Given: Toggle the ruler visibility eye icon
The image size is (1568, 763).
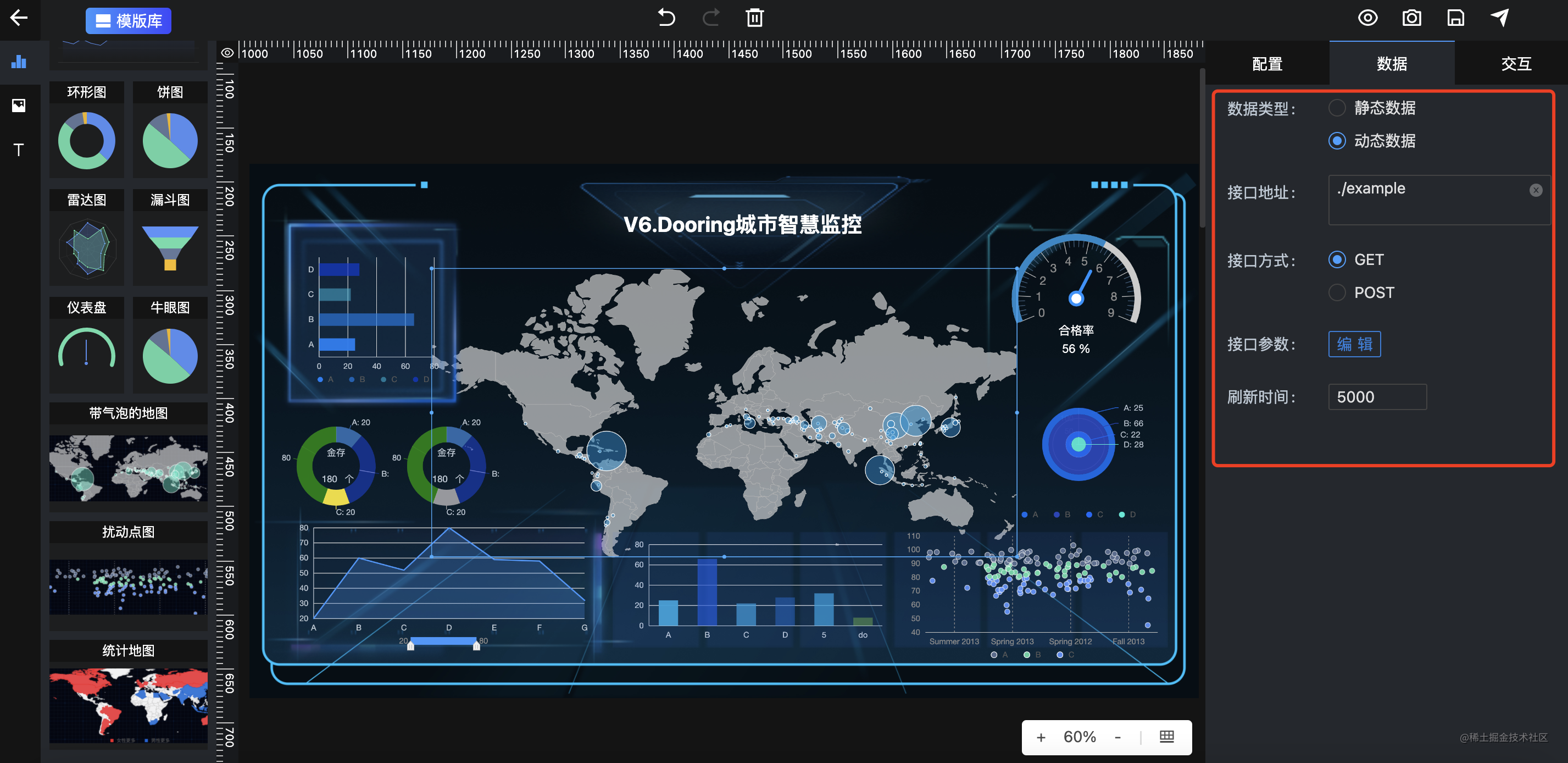Looking at the screenshot, I should coord(227,53).
